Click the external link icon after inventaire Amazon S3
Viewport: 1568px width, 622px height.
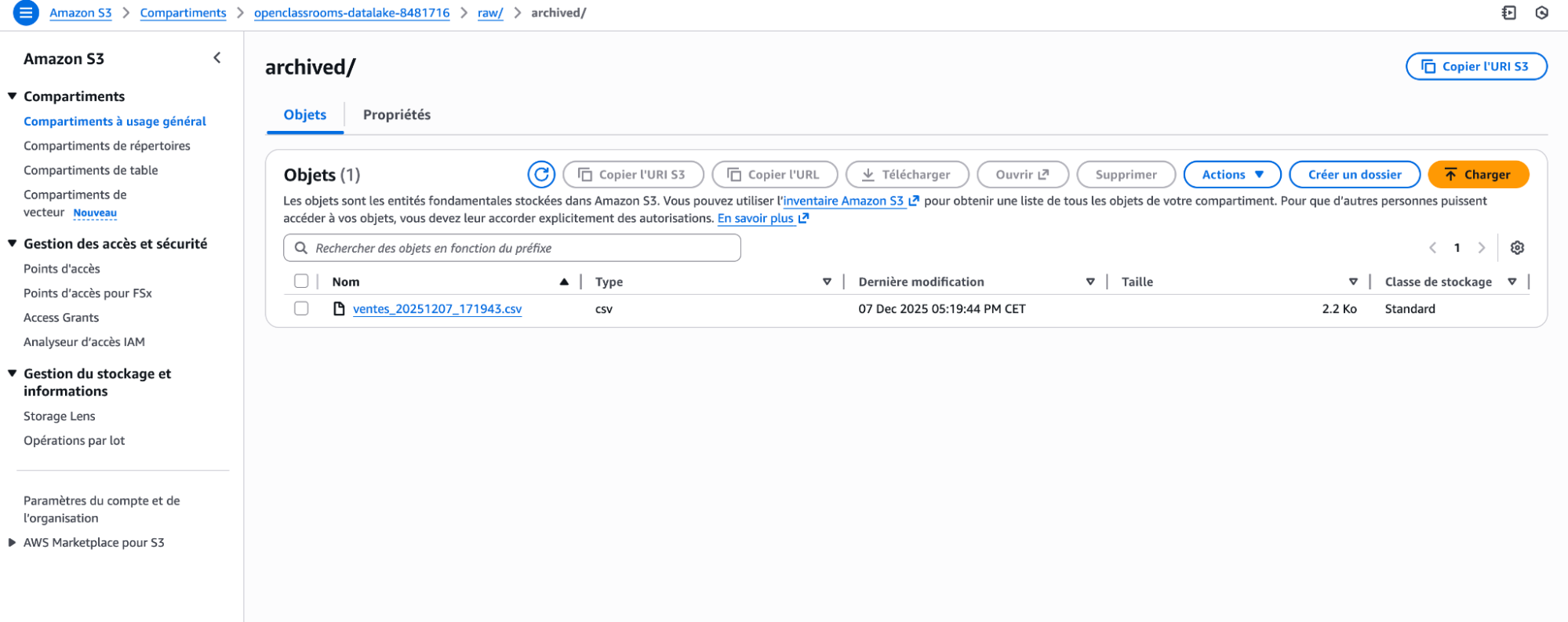[x=914, y=201]
